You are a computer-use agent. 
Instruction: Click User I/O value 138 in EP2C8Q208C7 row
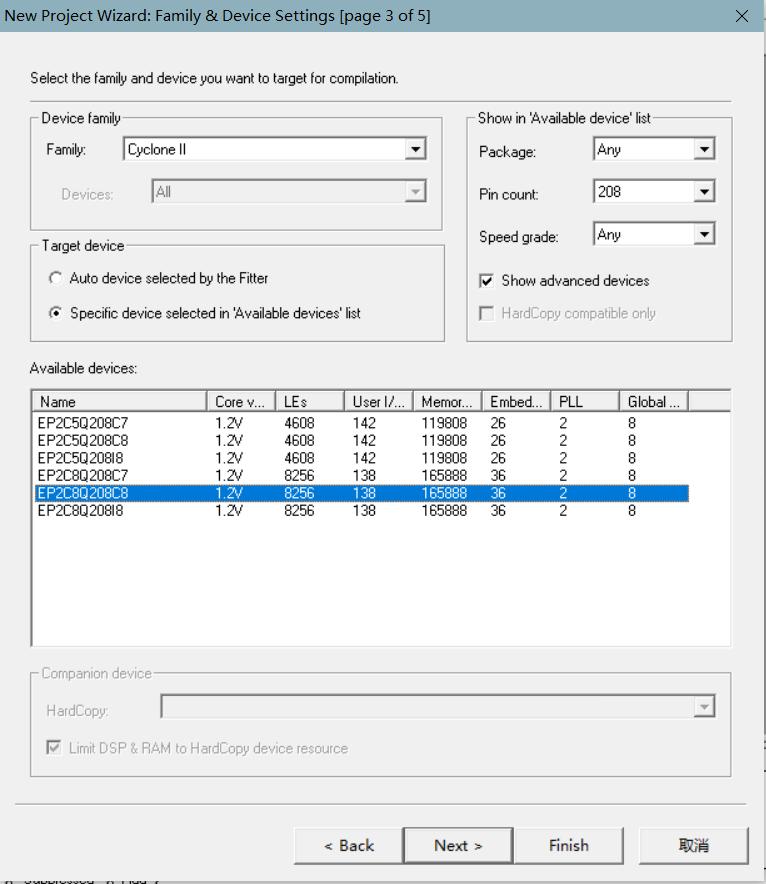point(364,475)
